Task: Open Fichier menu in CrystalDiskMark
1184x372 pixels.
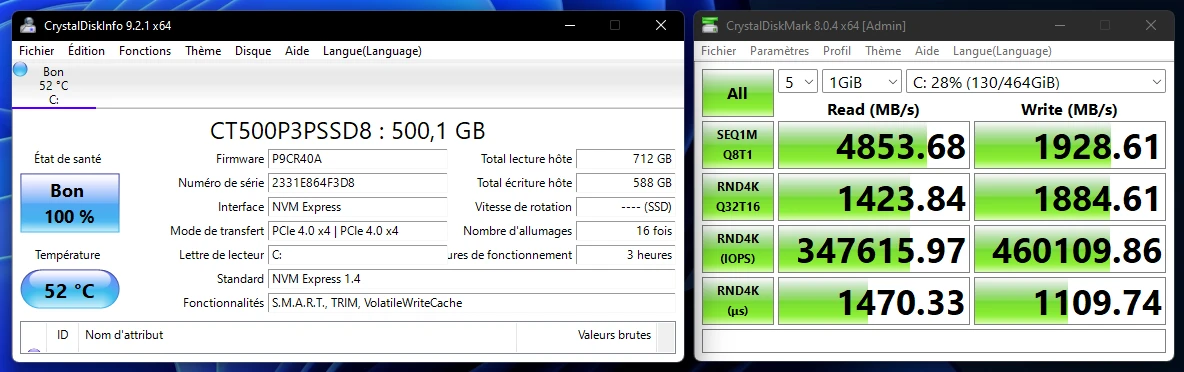Action: point(719,51)
